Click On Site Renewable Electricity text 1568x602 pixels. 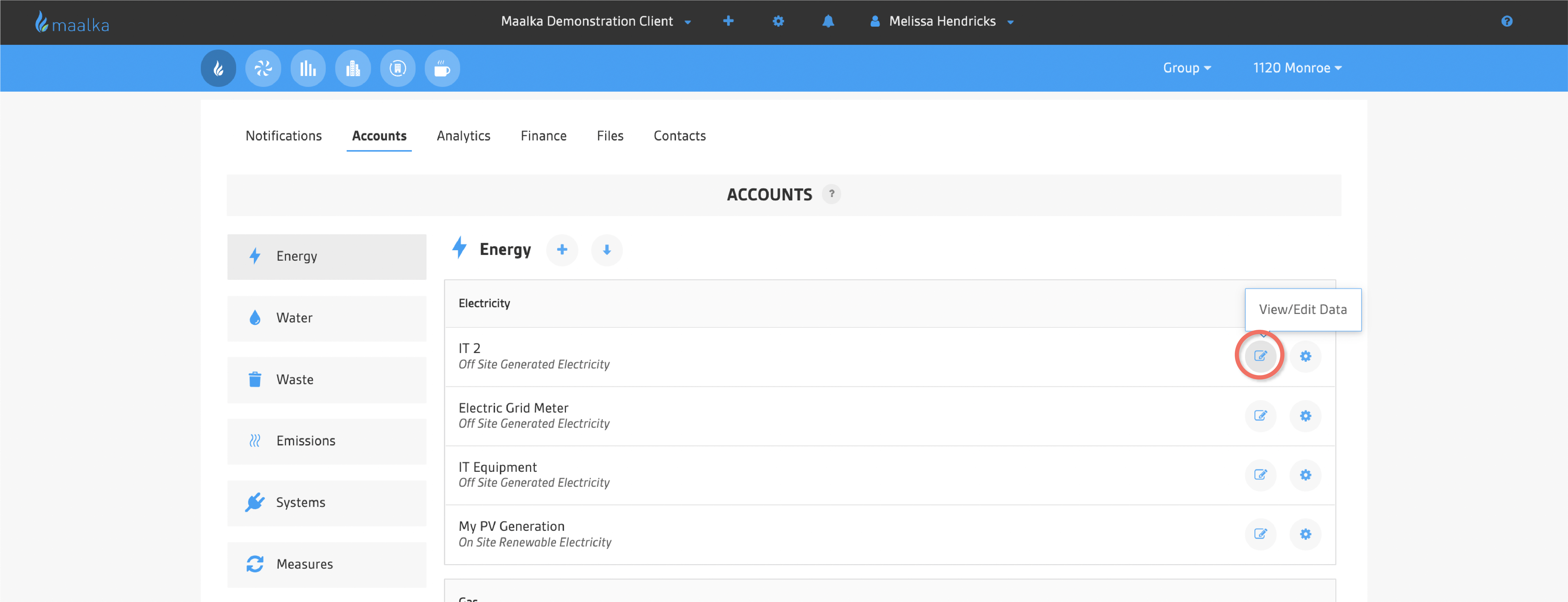(x=535, y=542)
